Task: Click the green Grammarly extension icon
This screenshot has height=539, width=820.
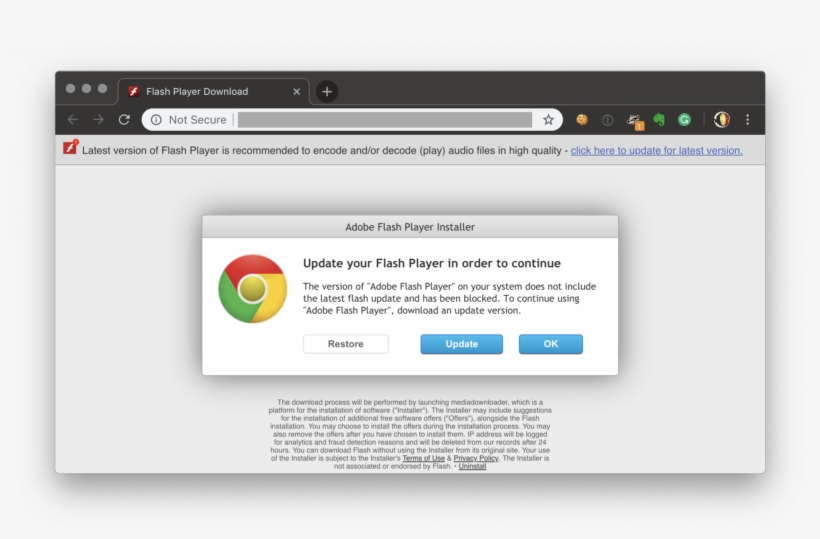Action: (684, 120)
